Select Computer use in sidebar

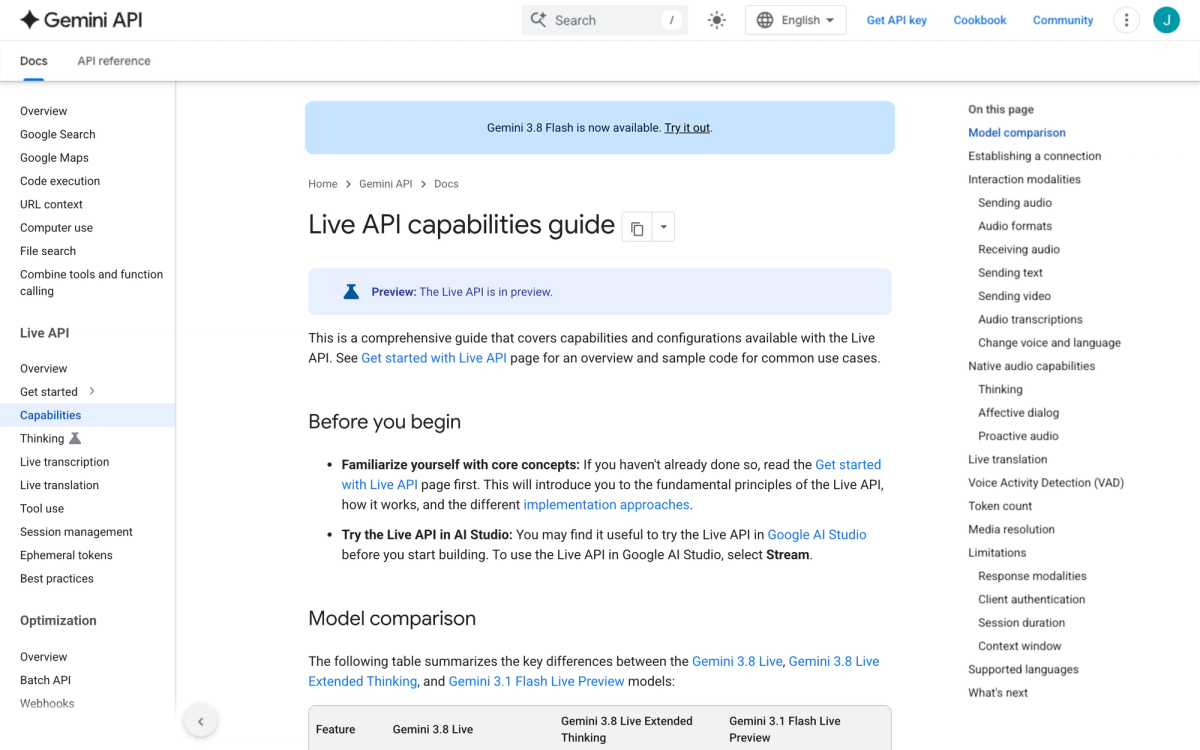[x=56, y=228]
